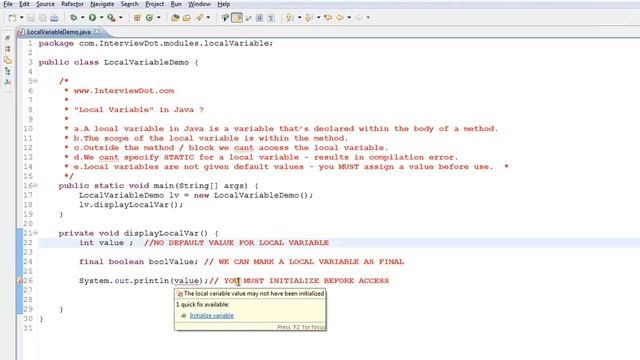Open the Debug configurations dropdown arrow
640x360 pixels.
82,18
